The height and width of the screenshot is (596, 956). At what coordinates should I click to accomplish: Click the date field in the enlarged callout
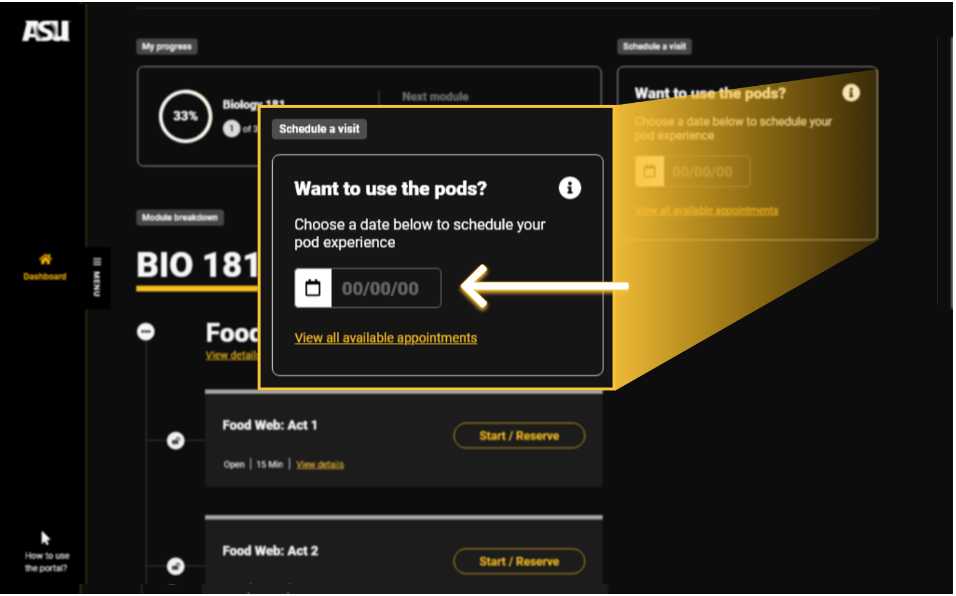385,288
